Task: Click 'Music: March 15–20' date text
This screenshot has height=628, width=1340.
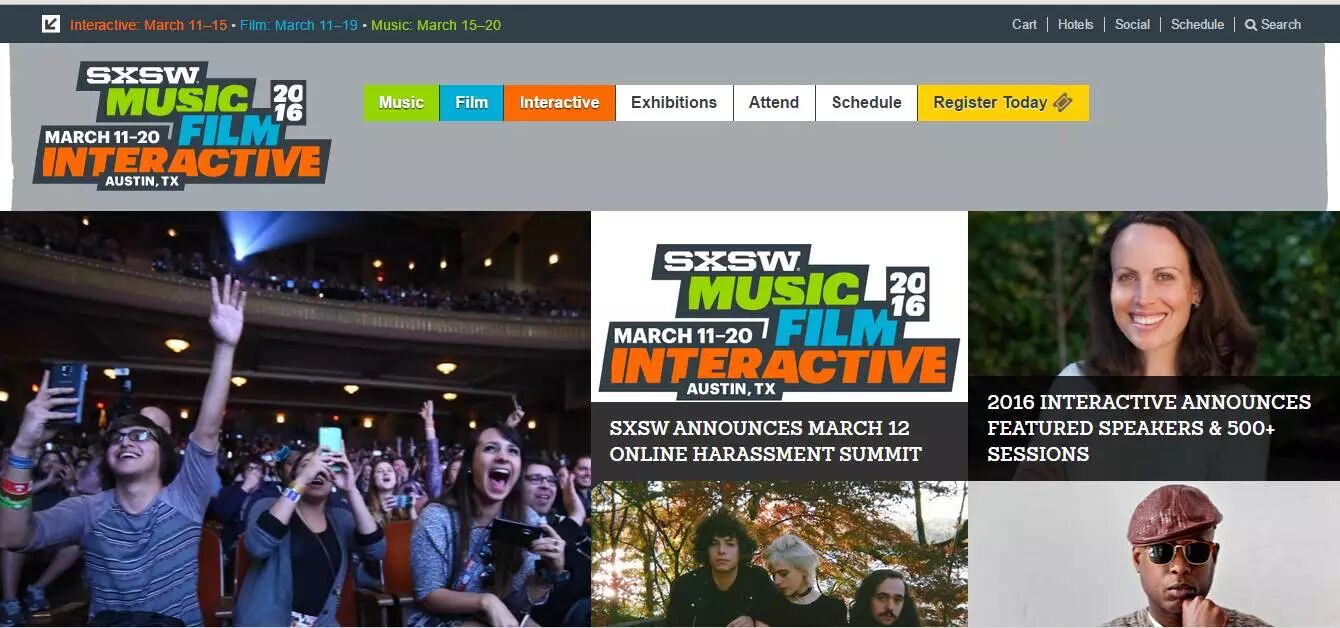Action: point(436,25)
